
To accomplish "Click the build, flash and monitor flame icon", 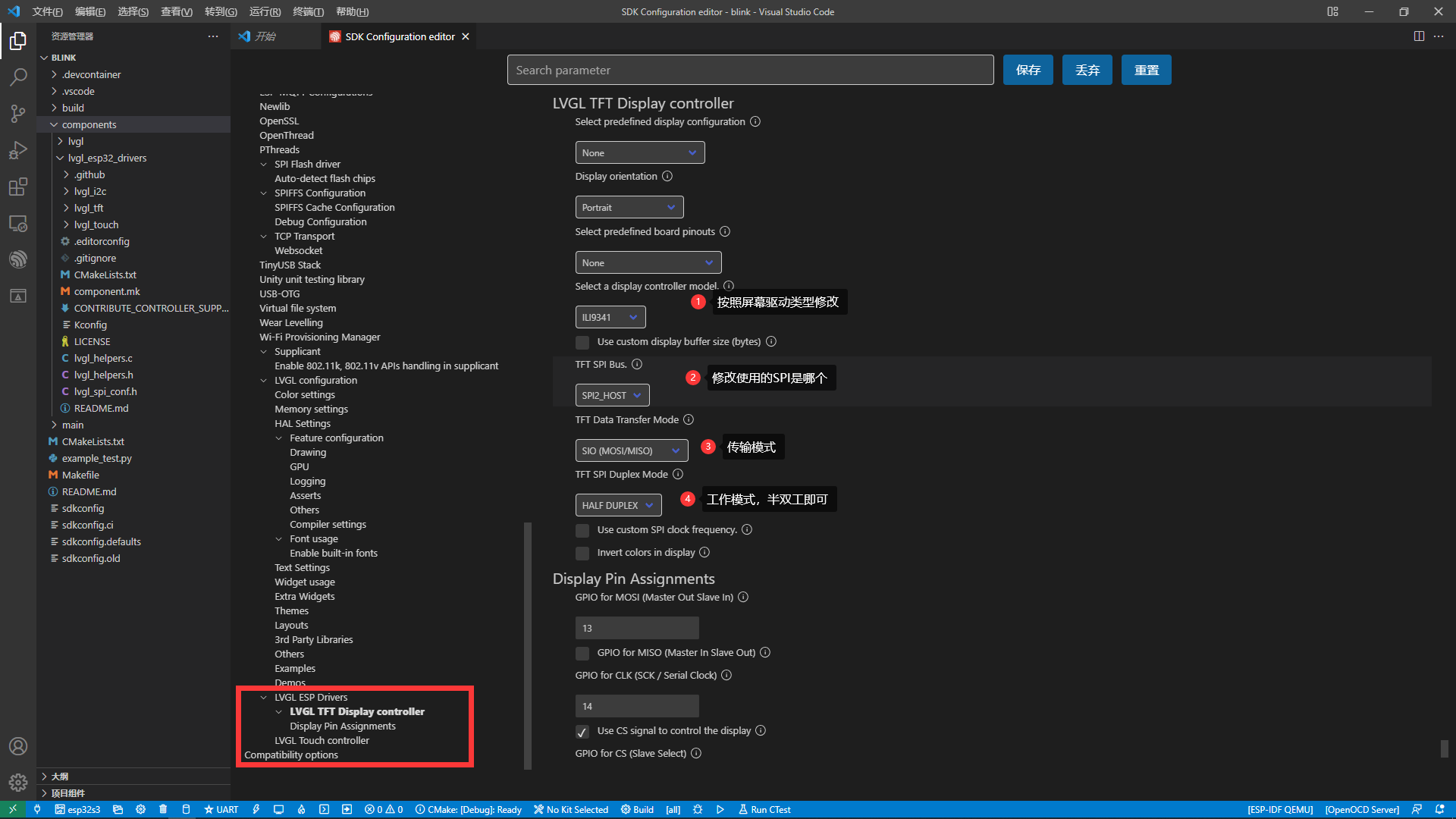I will coord(301,809).
